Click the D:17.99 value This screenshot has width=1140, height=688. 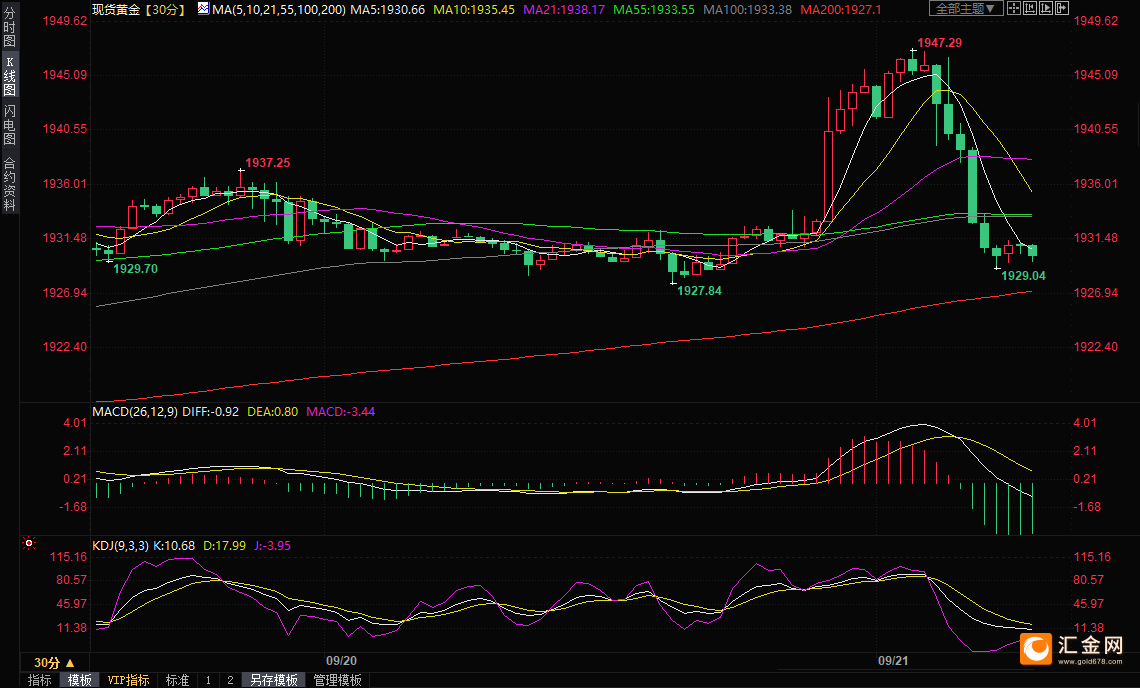pyautogui.click(x=224, y=545)
